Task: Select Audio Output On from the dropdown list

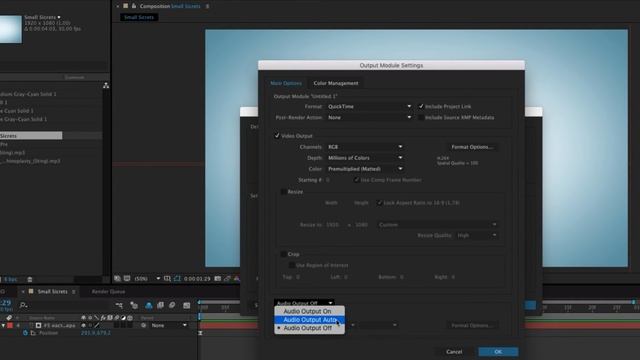Action: 309,311
